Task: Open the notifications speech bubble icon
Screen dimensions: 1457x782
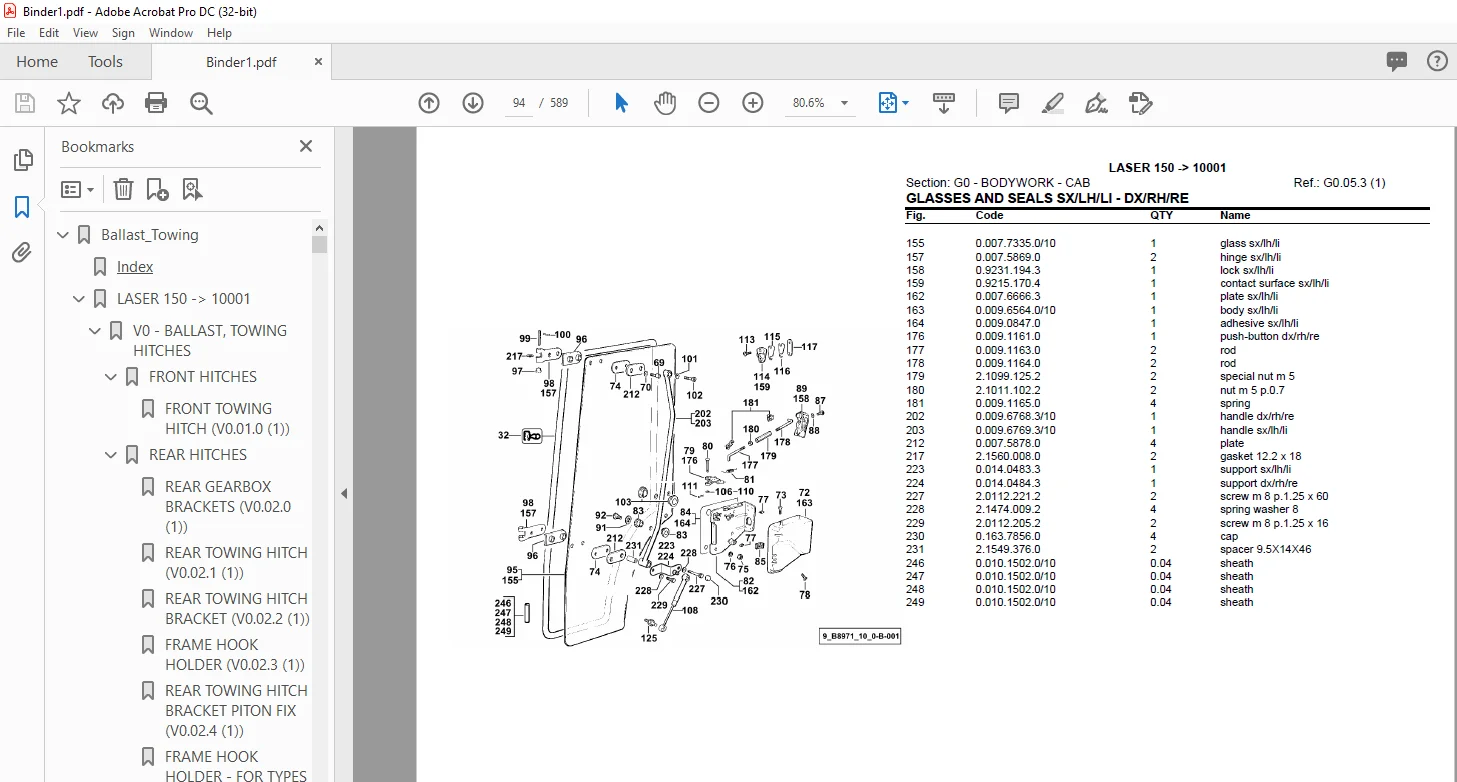Action: click(x=1397, y=62)
